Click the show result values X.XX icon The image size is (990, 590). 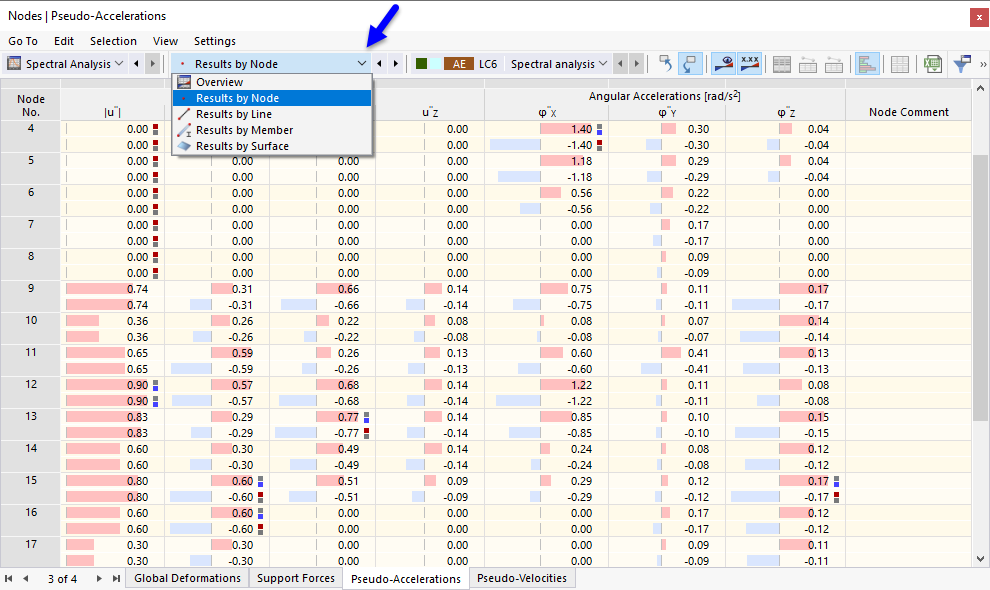coord(750,63)
